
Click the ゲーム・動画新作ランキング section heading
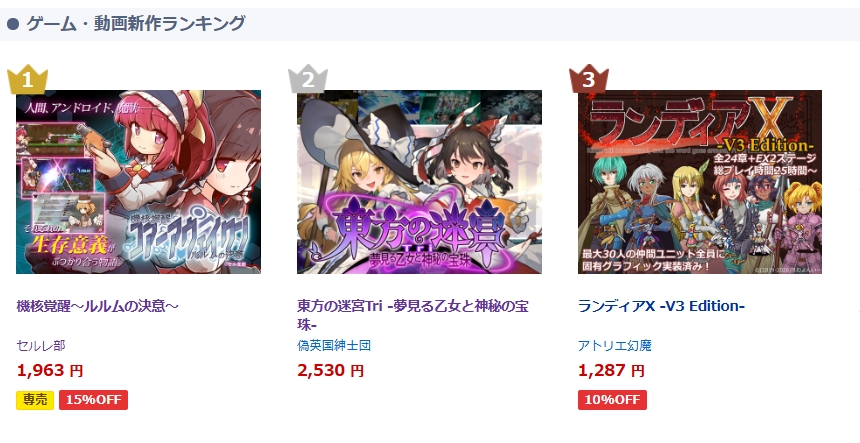(135, 24)
